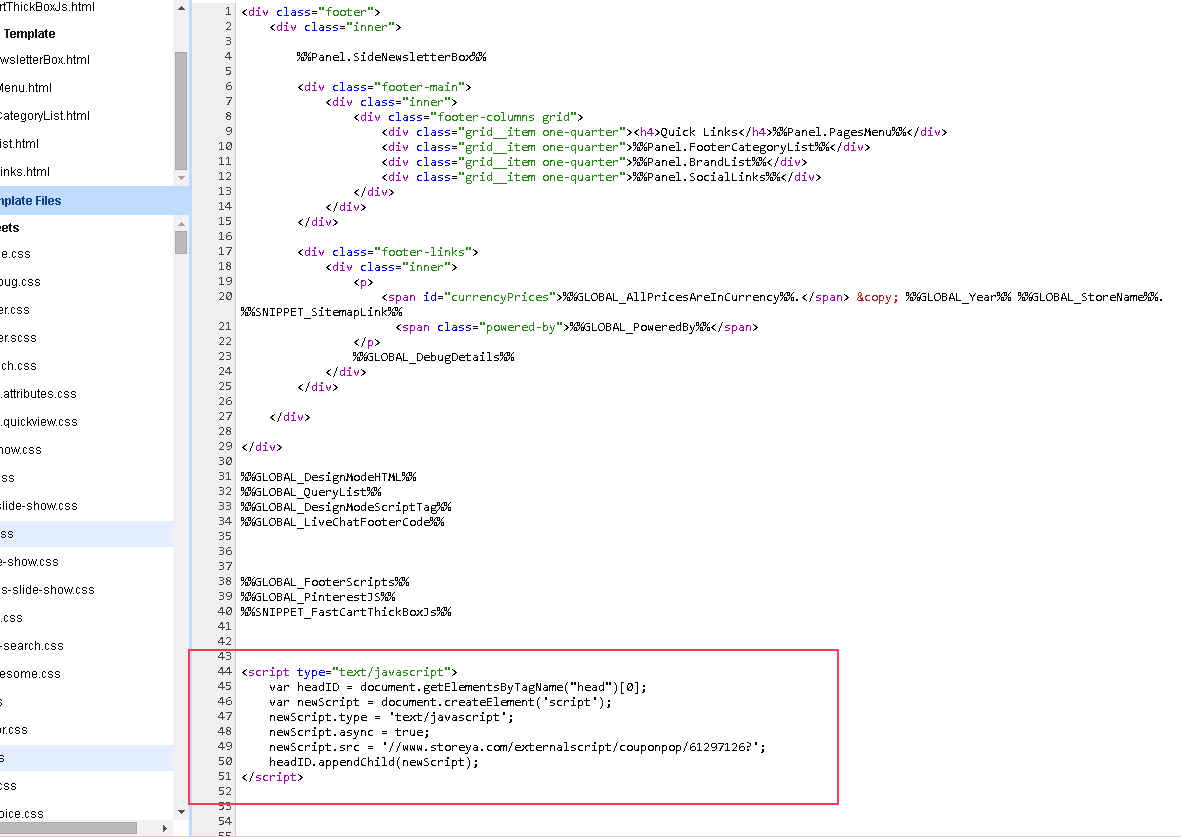Open the .attributes.css stylesheet
Screen dimensions: 1181x837
[x=39, y=394]
